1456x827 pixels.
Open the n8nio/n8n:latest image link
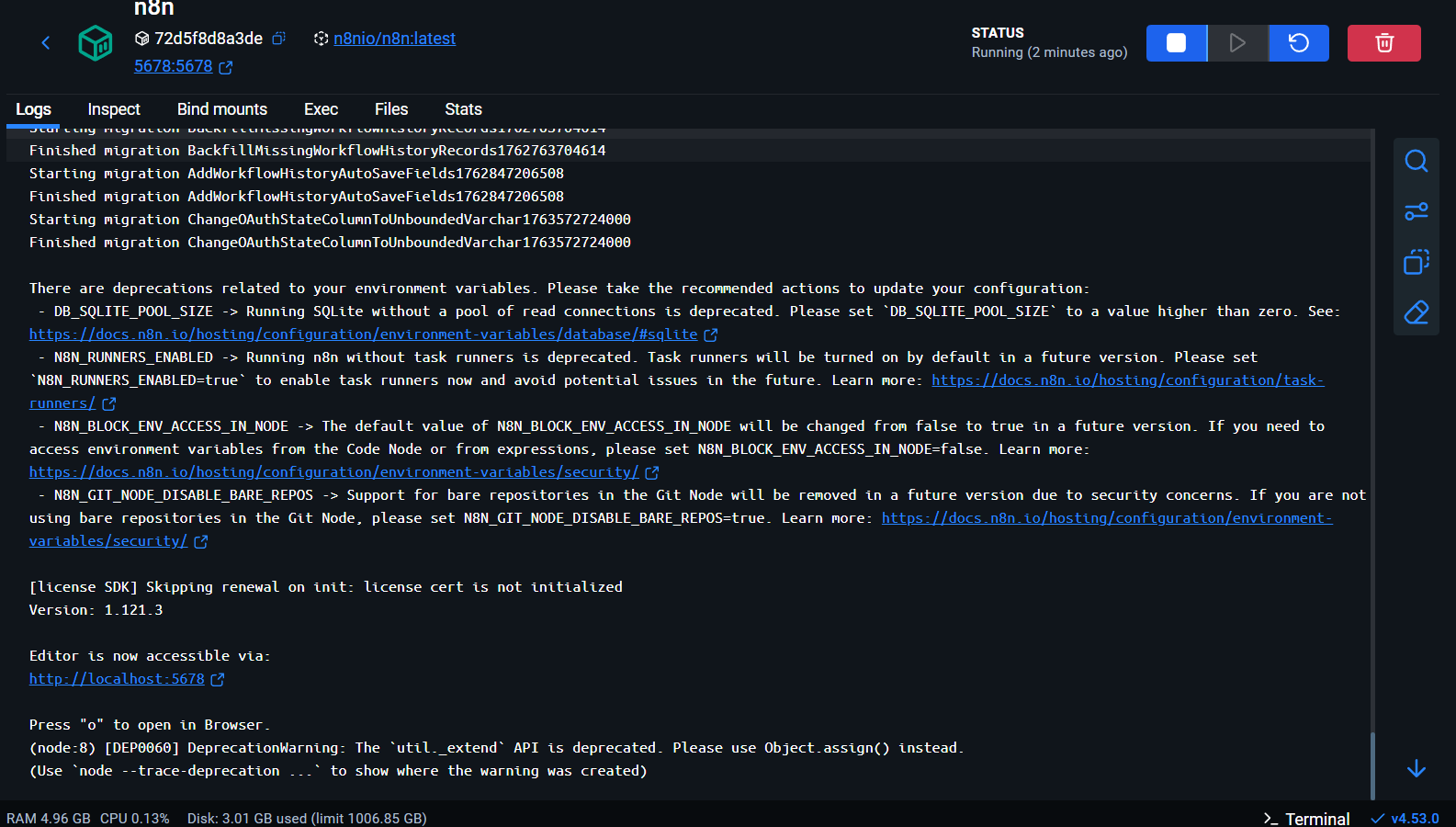(394, 39)
